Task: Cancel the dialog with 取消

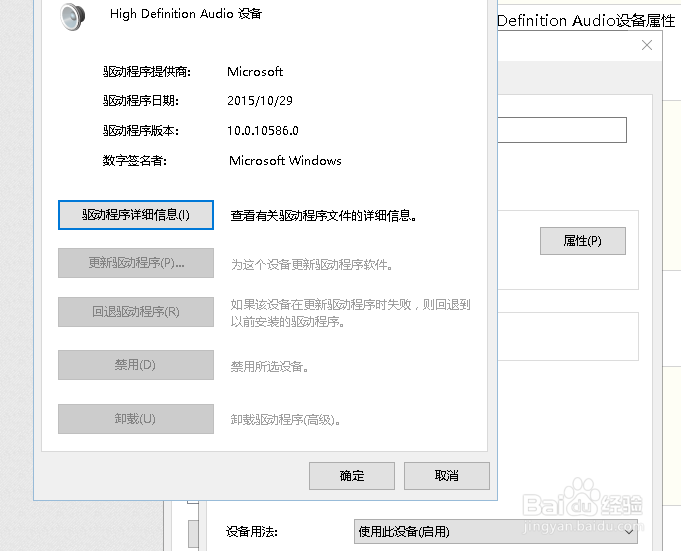Action: 447,476
